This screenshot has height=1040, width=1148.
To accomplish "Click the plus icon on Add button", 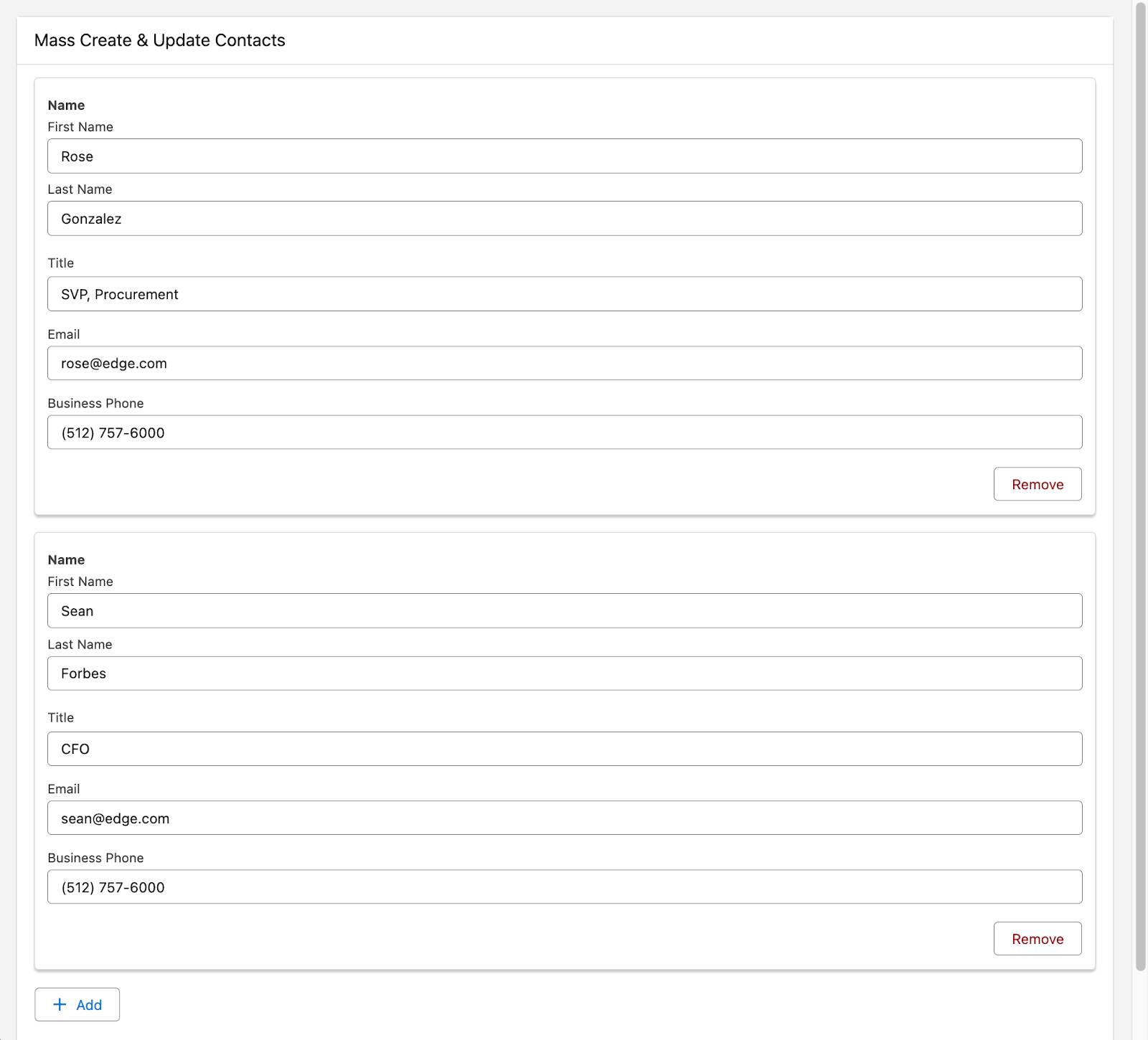I will coord(60,1005).
